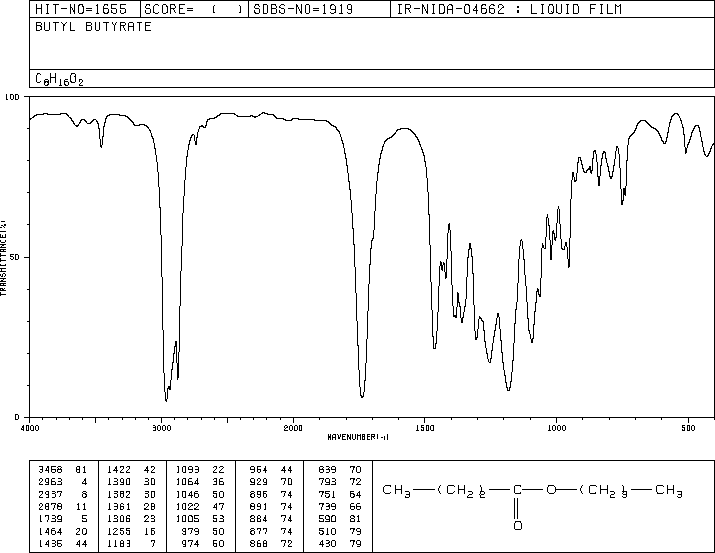Select peak table entry 430
Screen dimensions: 715x553
pyautogui.click(x=340, y=544)
